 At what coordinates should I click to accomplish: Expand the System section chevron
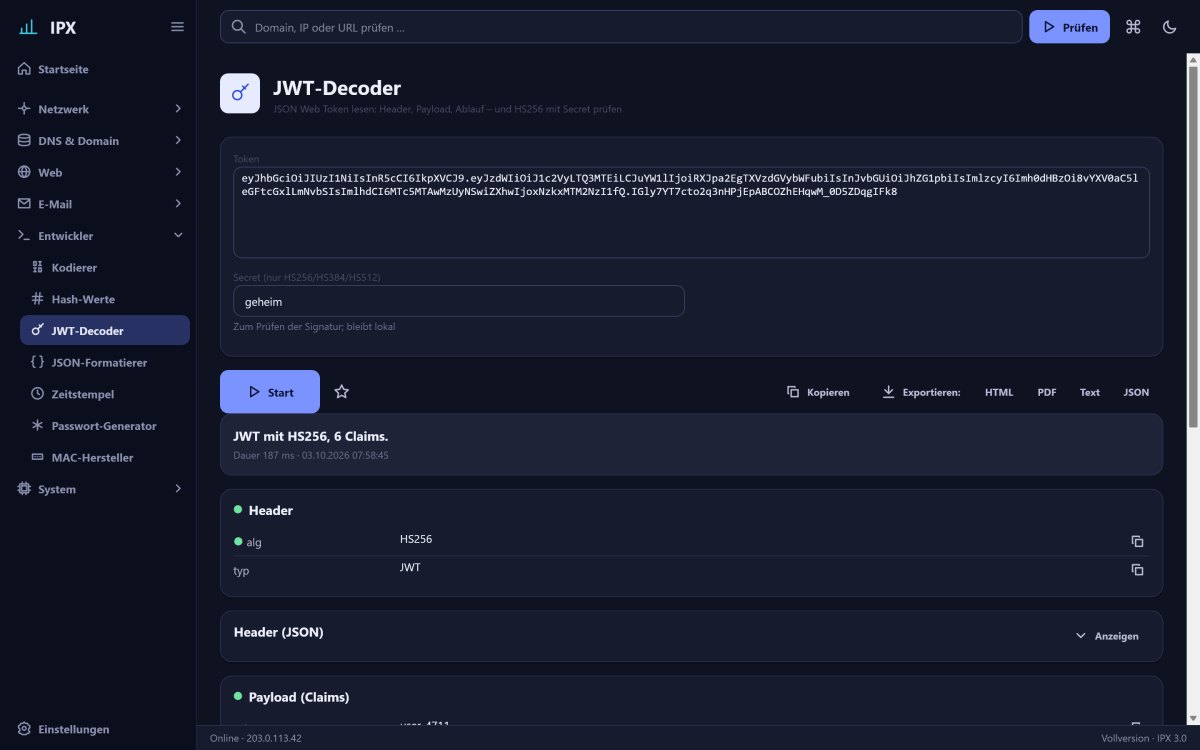[178, 489]
